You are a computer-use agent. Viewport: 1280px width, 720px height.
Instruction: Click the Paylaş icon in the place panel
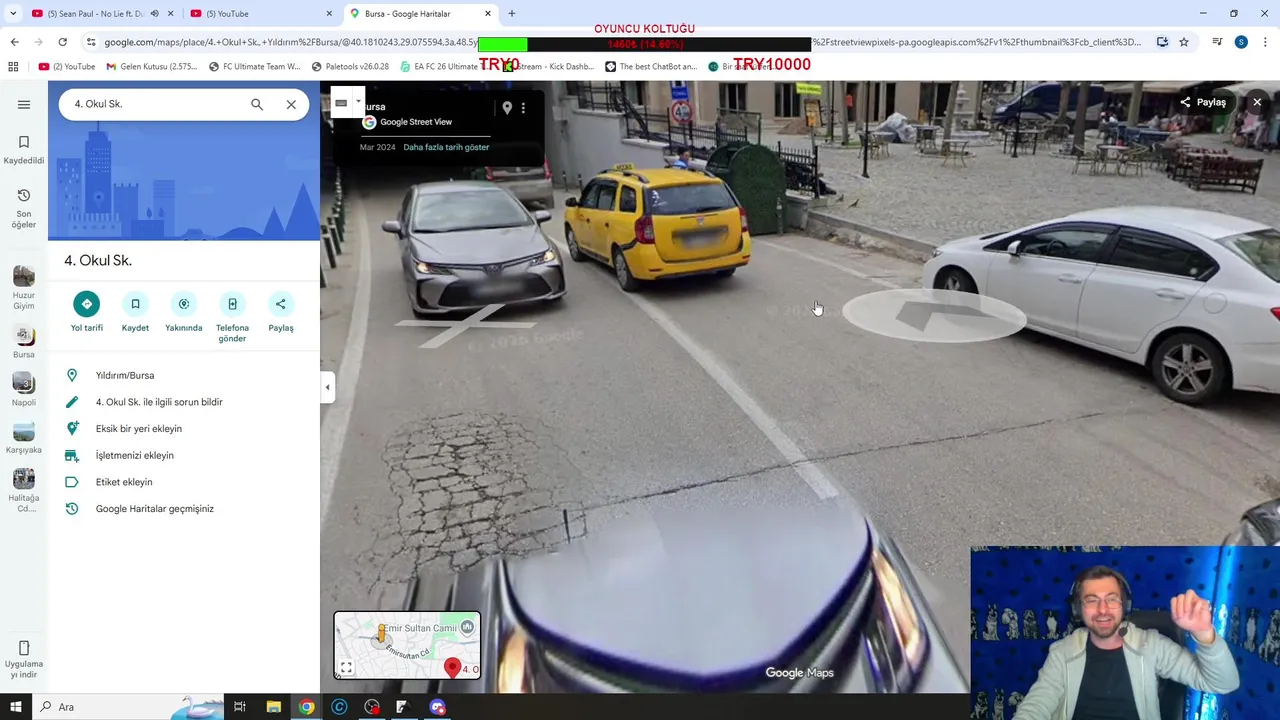point(281,304)
